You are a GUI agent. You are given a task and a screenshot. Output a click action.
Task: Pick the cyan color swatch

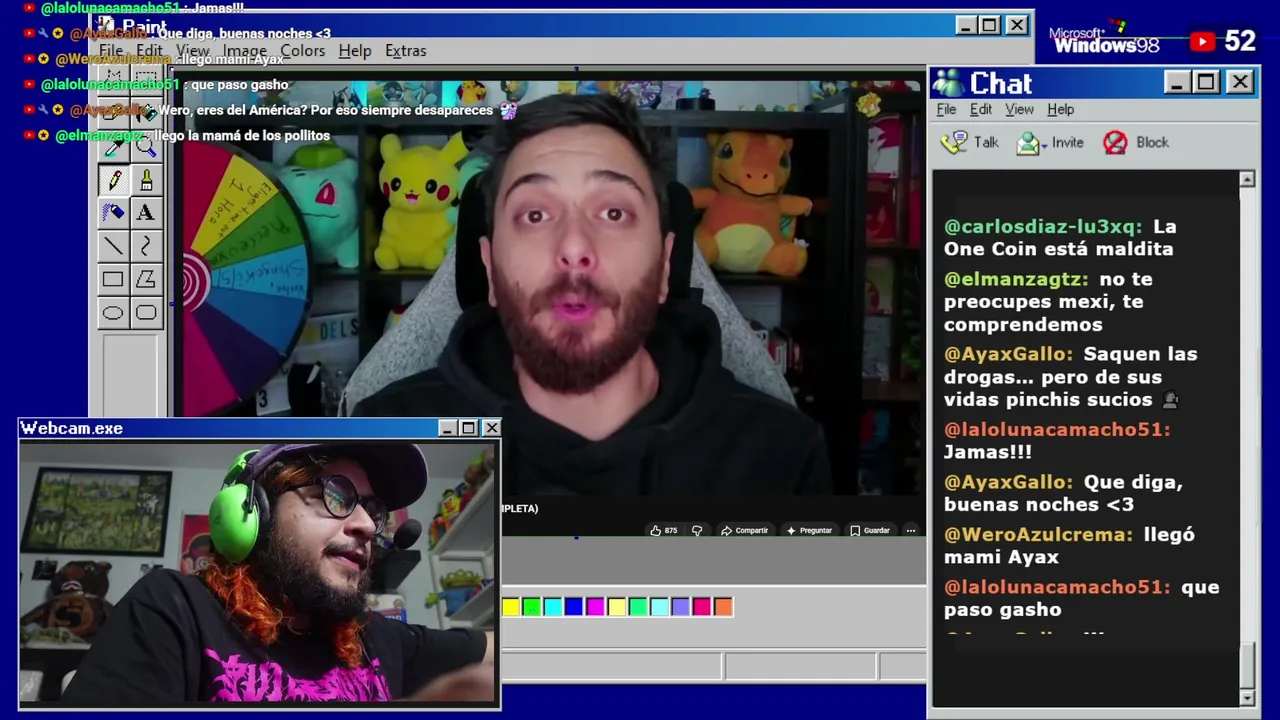[x=553, y=606]
